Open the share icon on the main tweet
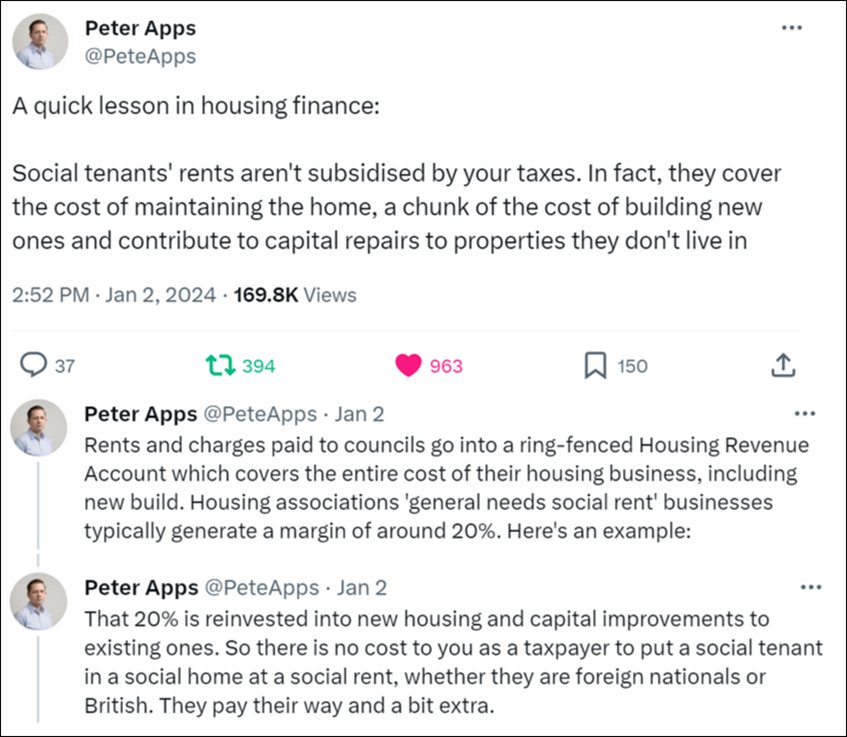The image size is (847, 737). coord(783,366)
